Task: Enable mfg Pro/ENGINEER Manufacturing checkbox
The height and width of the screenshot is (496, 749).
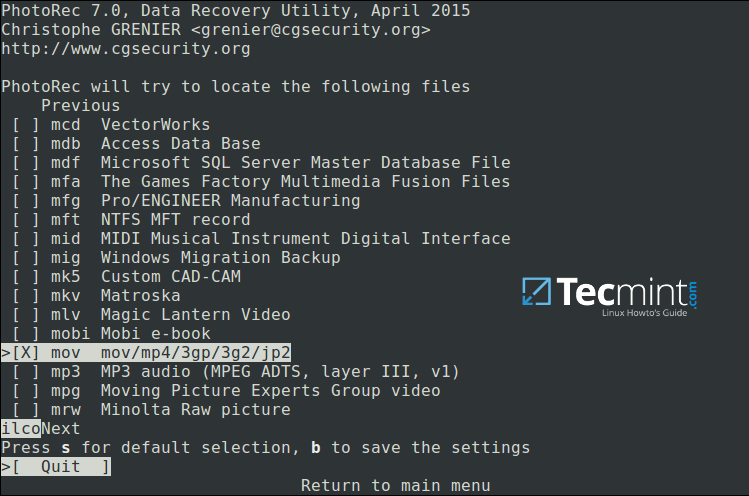Action: pyautogui.click(x=26, y=201)
